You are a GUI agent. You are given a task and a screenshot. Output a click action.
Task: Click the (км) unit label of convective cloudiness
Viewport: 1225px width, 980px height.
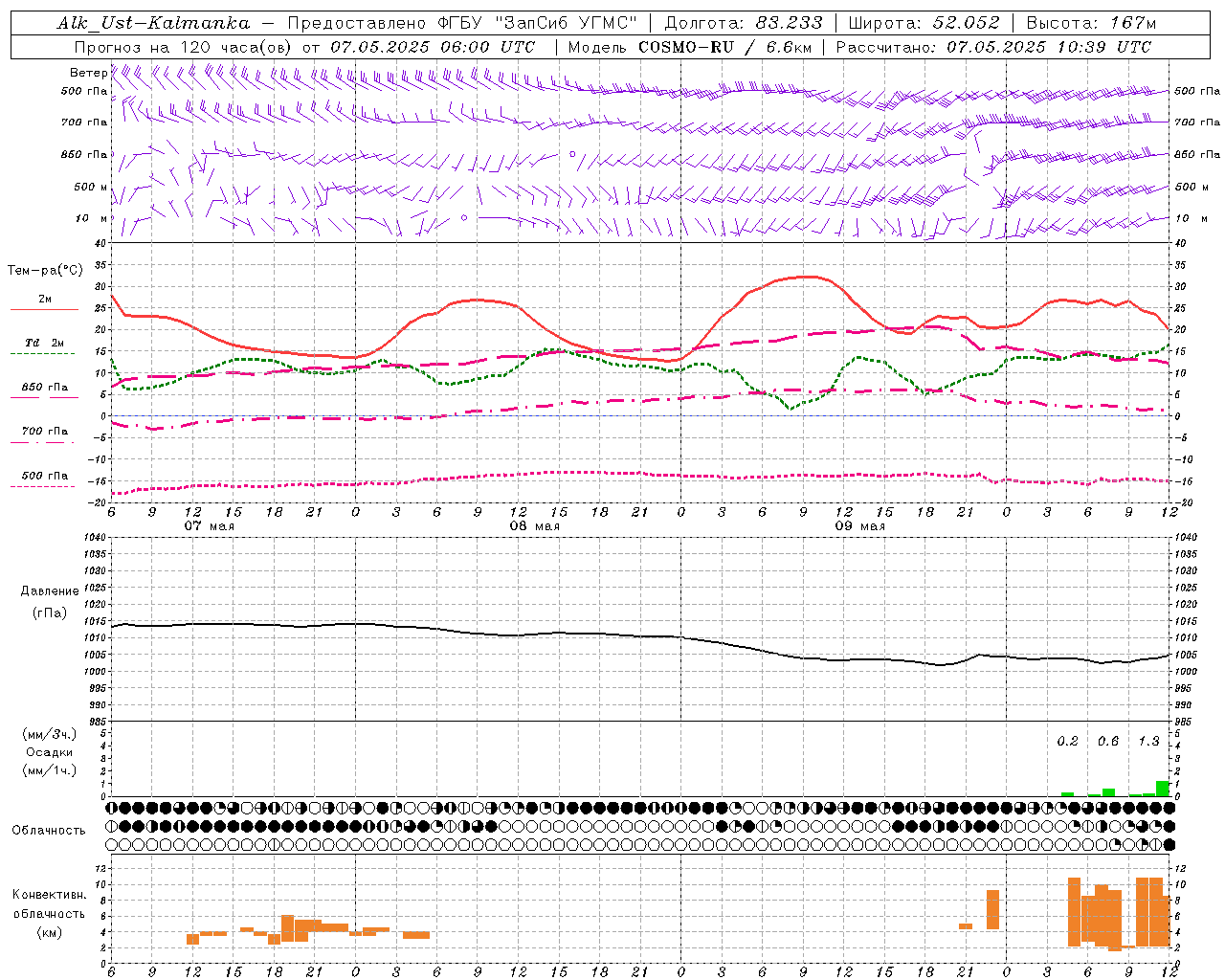pyautogui.click(x=49, y=932)
